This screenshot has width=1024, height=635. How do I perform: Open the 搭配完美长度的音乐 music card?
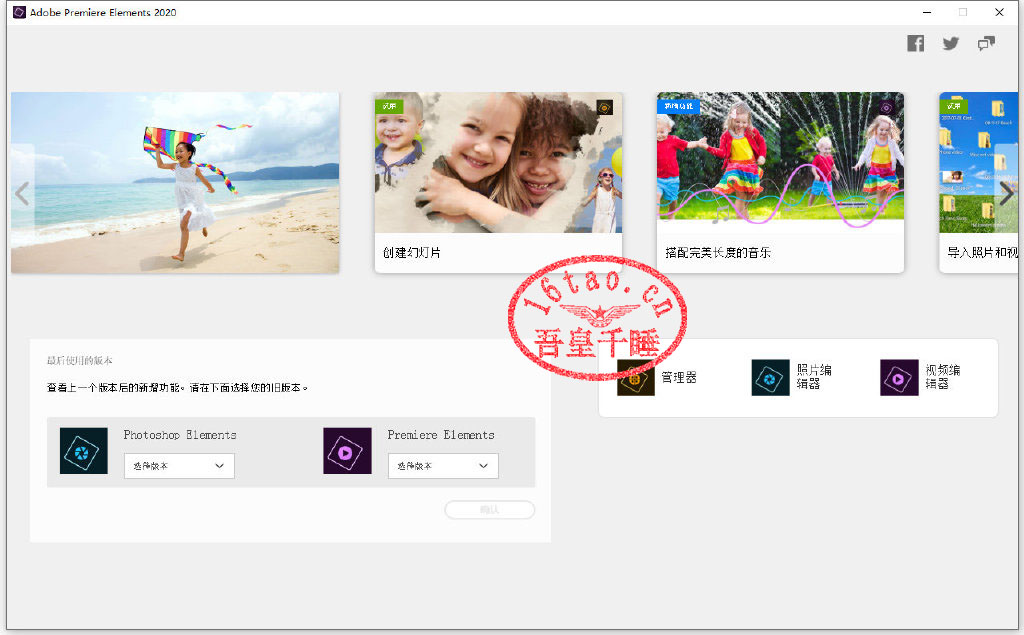[780, 182]
